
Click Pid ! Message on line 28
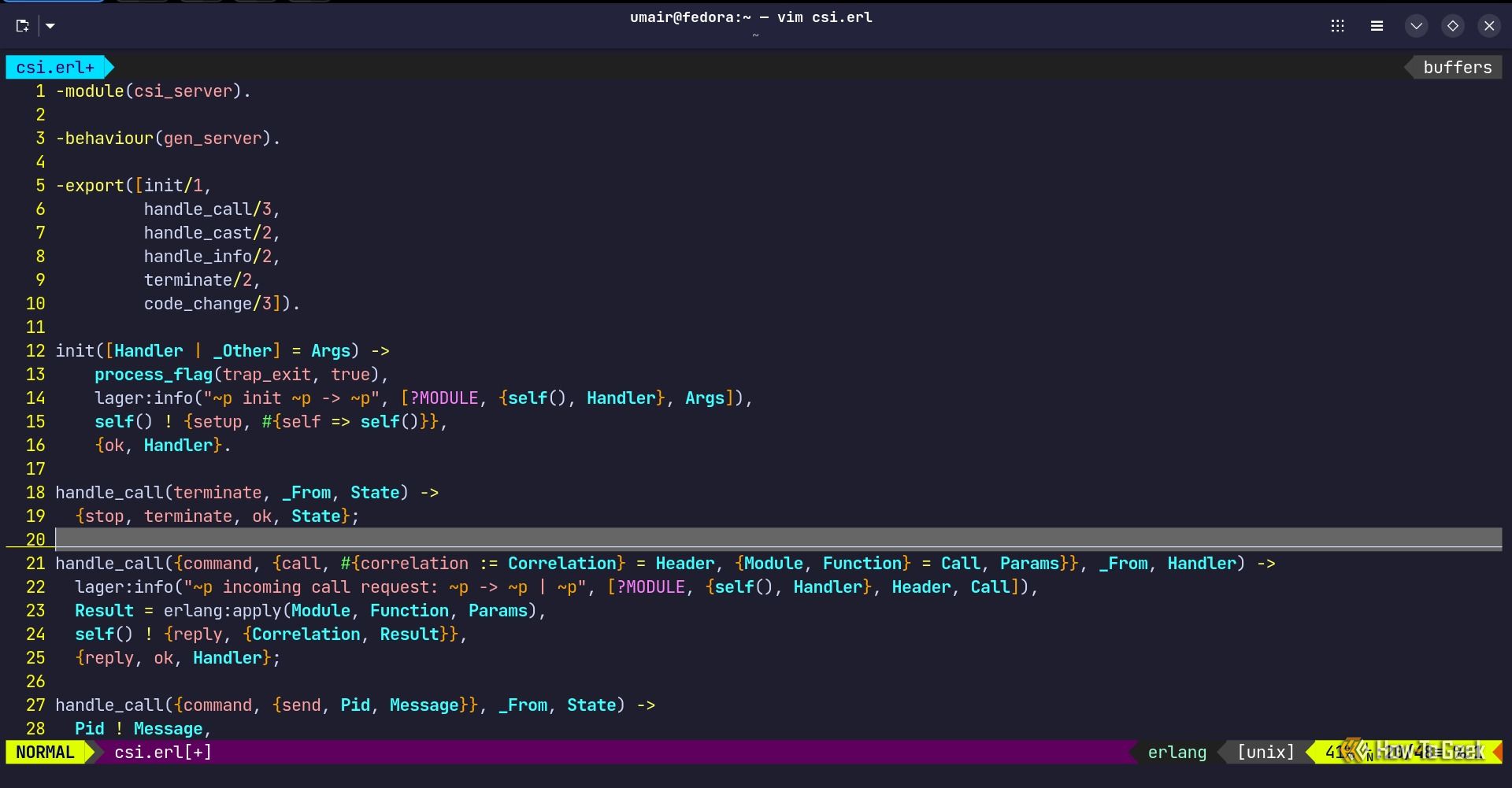[x=139, y=729]
